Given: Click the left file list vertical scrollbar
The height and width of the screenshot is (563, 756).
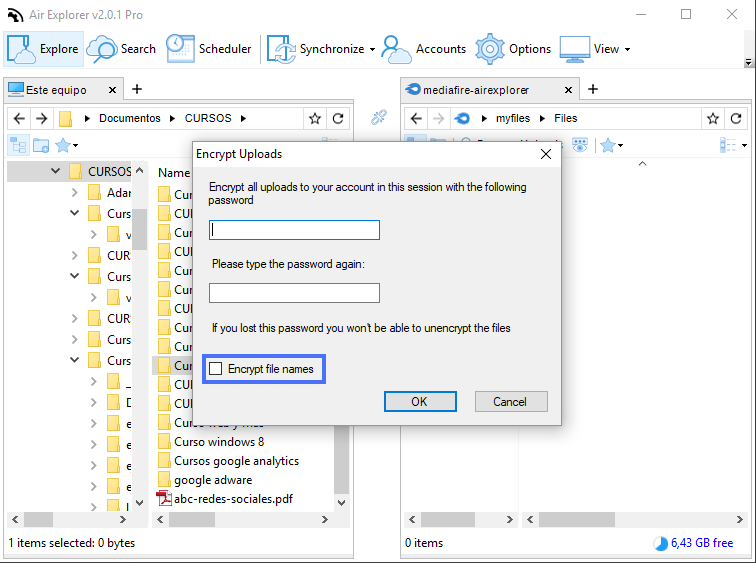Looking at the screenshot, I should pos(341,460).
